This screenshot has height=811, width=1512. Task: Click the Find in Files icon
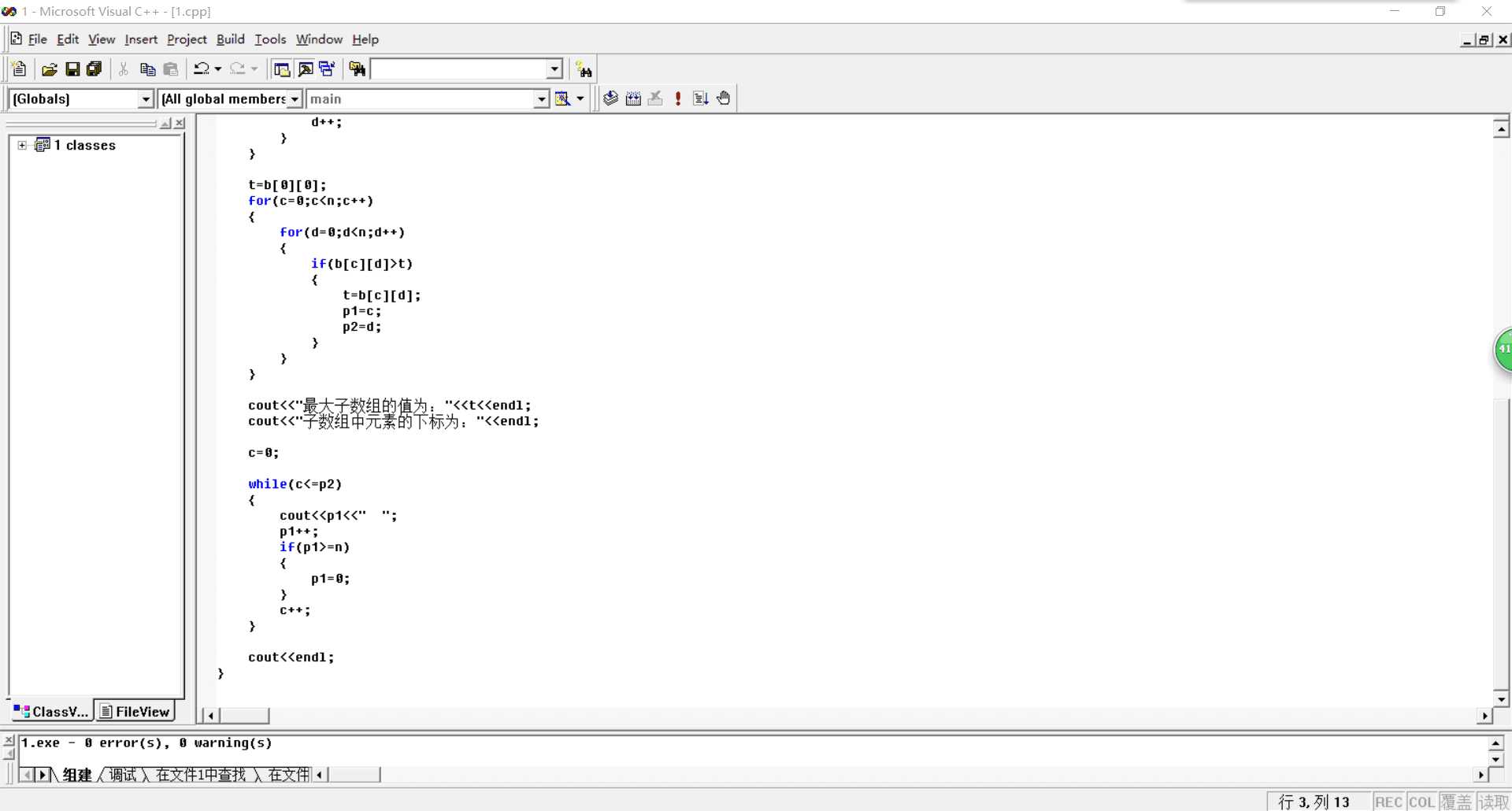(358, 69)
